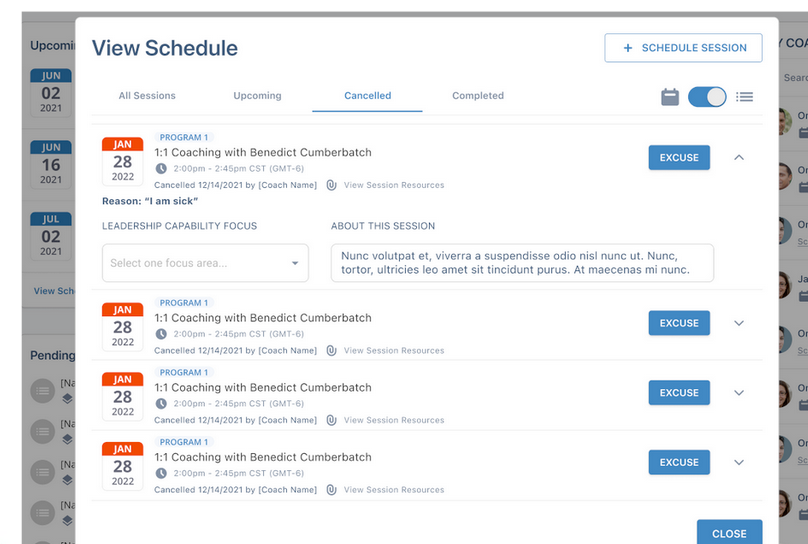Switch to the Completed tab
The height and width of the screenshot is (544, 808).
pos(478,96)
